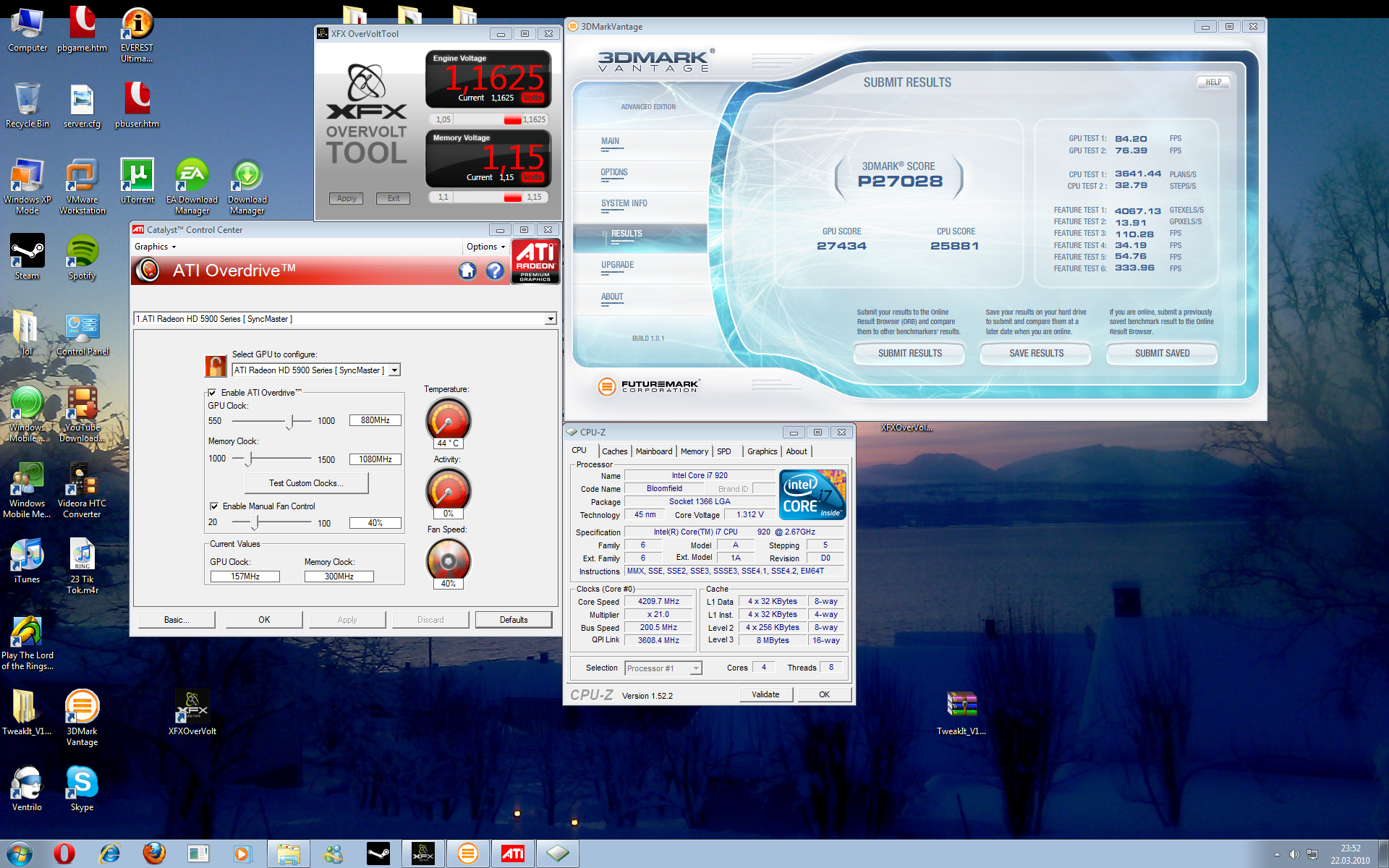
Task: Open the iTunes desktop shortcut
Action: click(27, 561)
